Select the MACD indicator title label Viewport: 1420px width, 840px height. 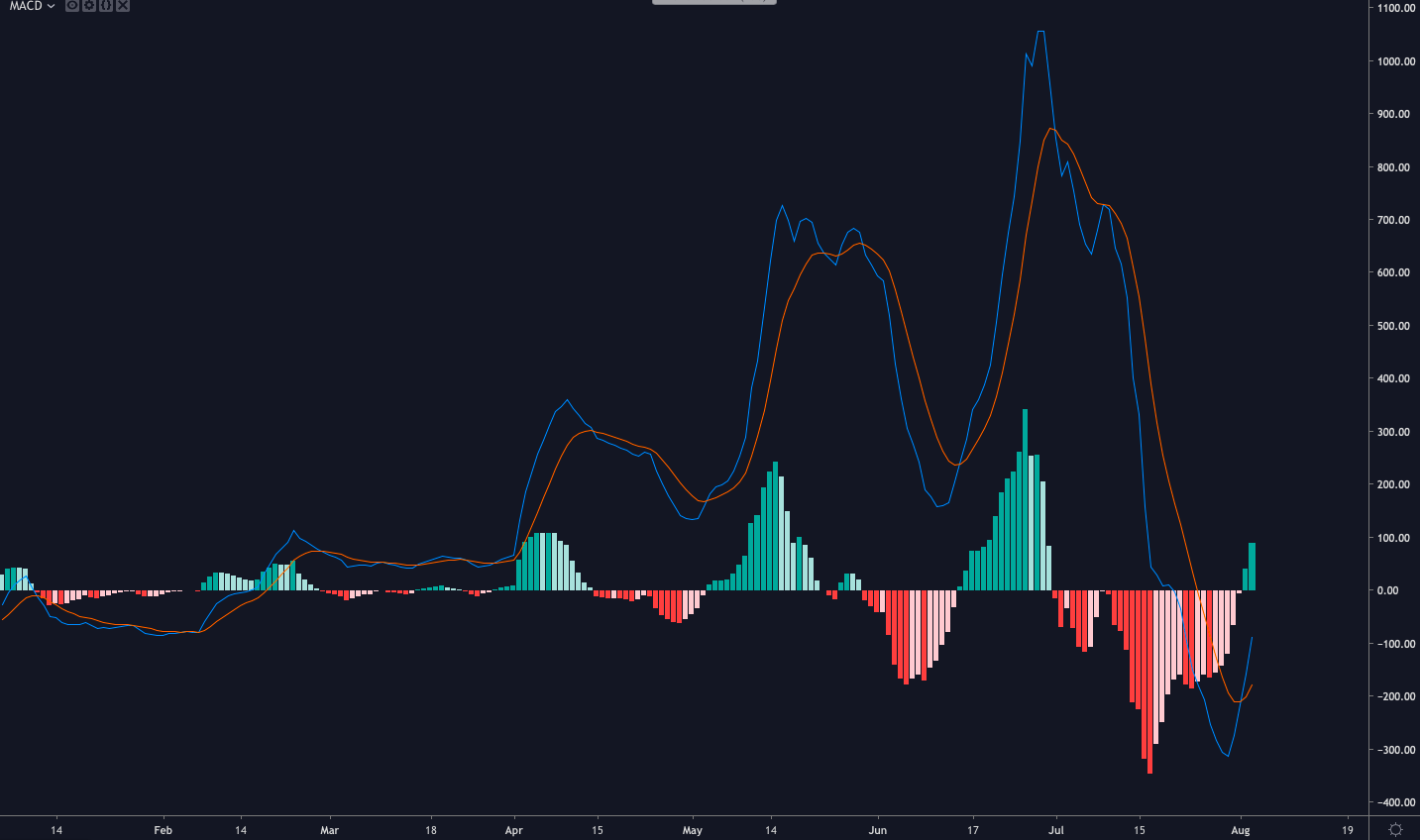[x=26, y=6]
